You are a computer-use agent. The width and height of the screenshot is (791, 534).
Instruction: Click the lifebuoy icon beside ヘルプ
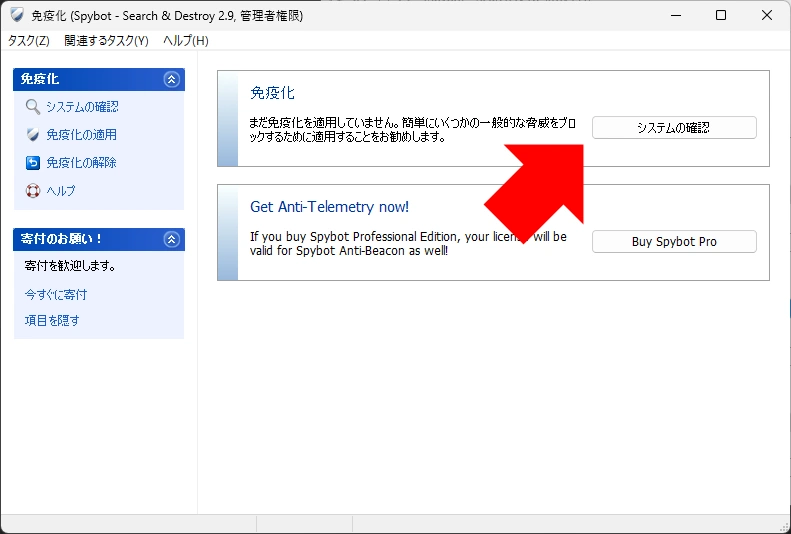coord(33,191)
